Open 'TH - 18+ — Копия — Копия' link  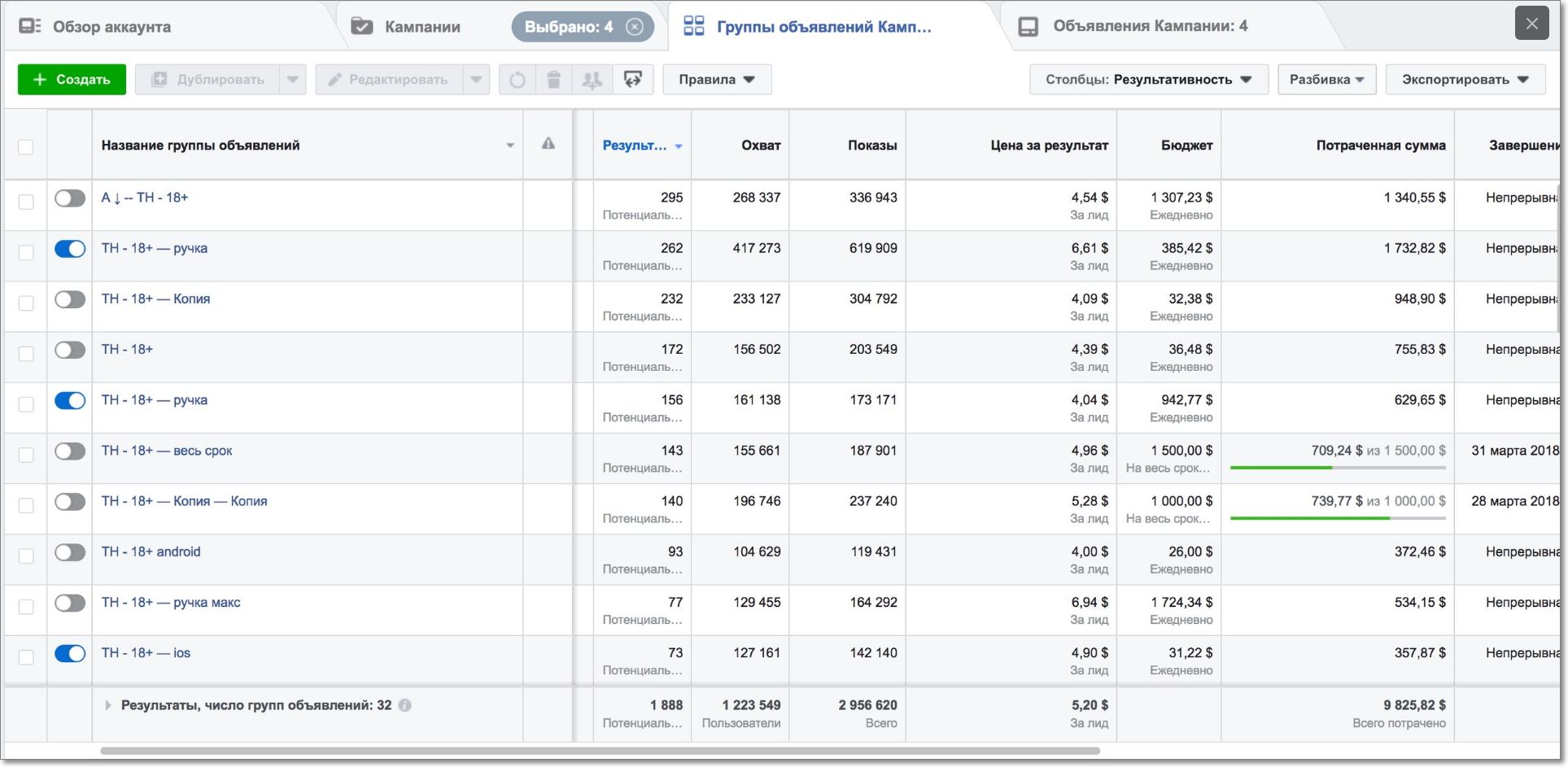point(184,501)
